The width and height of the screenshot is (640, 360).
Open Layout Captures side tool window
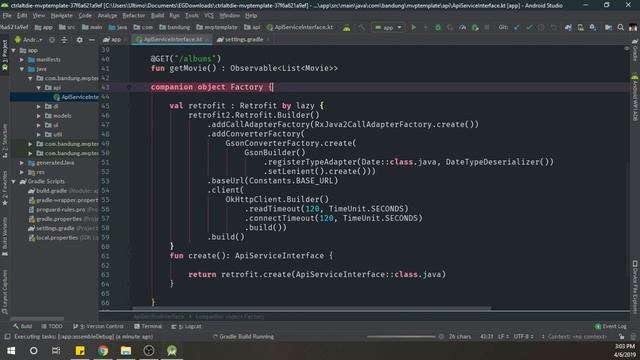[4, 292]
